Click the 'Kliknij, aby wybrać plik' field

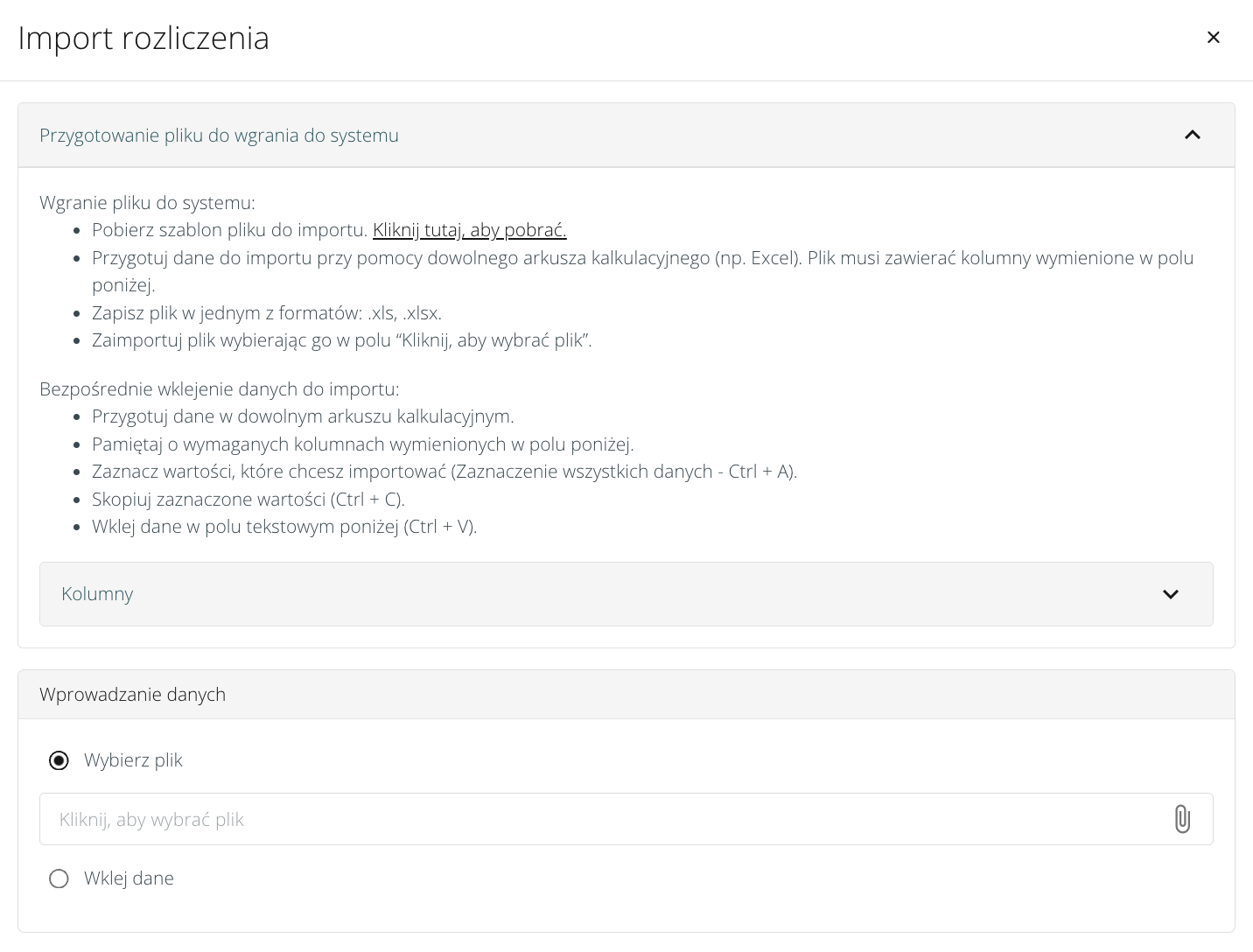tap(604, 819)
